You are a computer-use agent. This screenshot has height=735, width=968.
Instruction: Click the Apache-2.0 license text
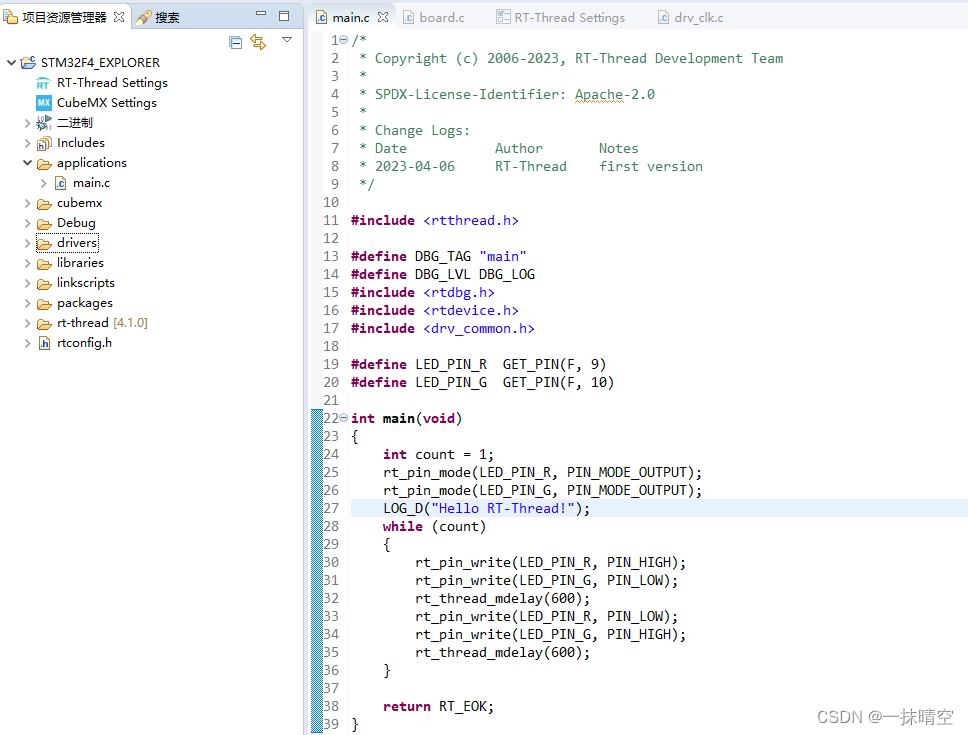click(x=615, y=94)
